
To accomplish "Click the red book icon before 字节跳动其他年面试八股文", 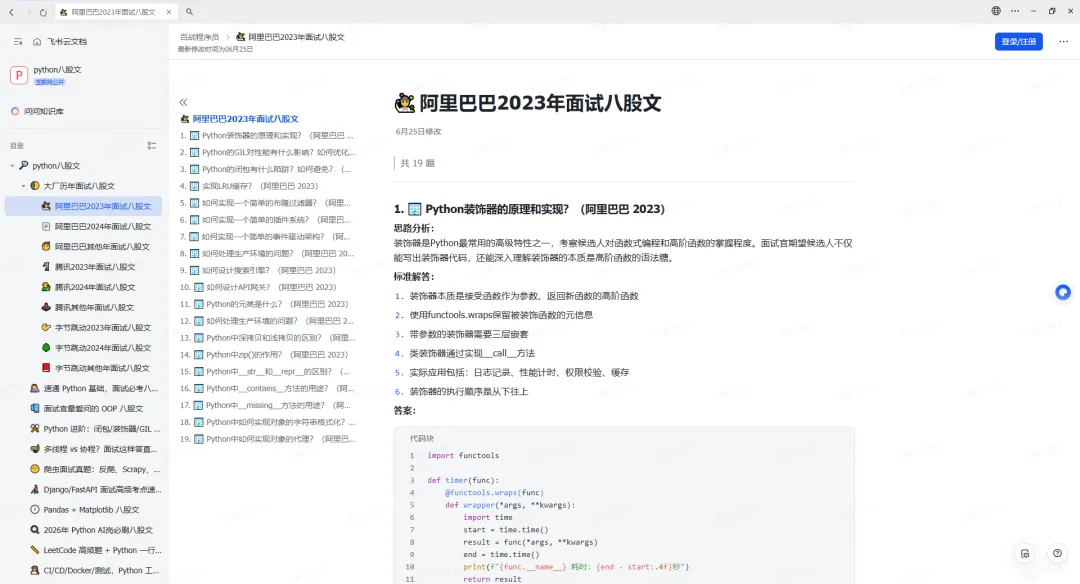I will pos(46,368).
